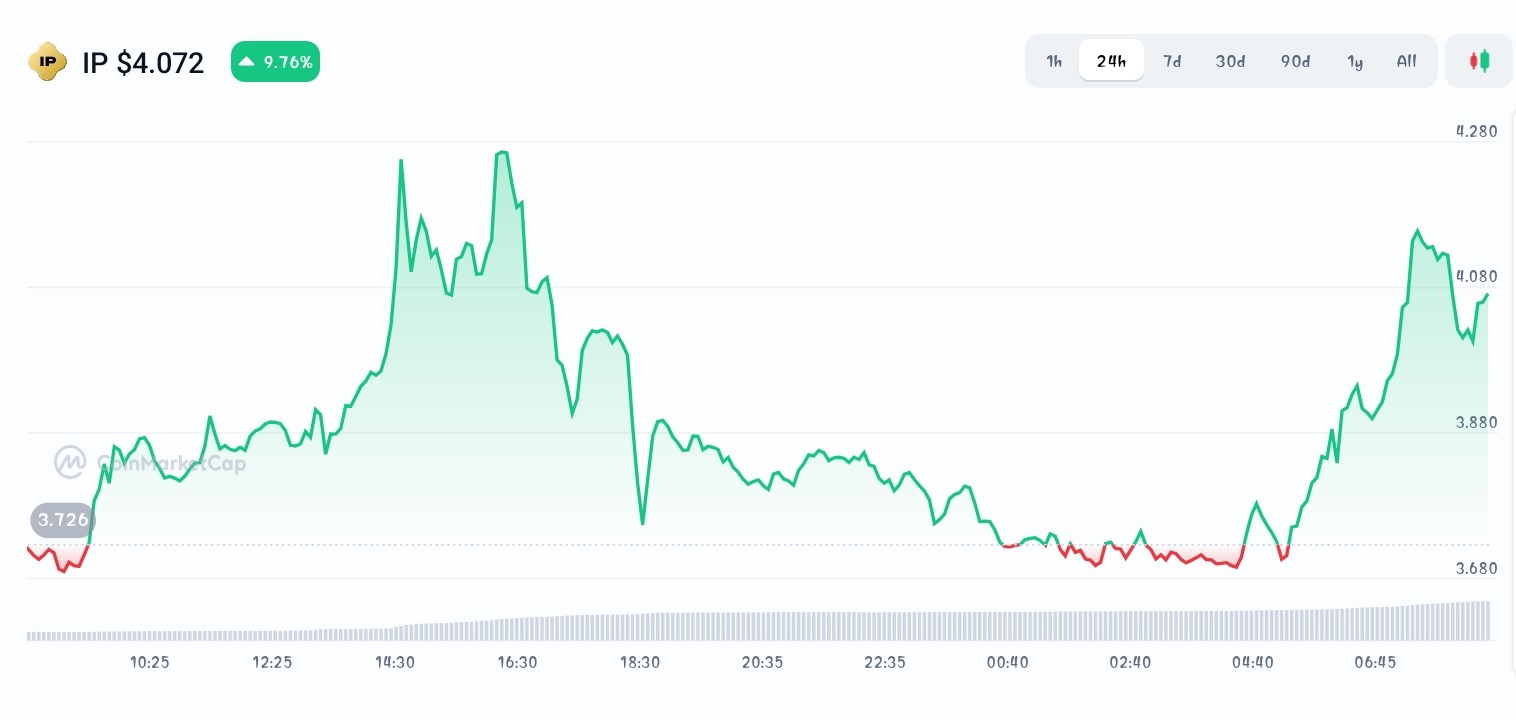Click the 14:30 time axis label

point(395,662)
